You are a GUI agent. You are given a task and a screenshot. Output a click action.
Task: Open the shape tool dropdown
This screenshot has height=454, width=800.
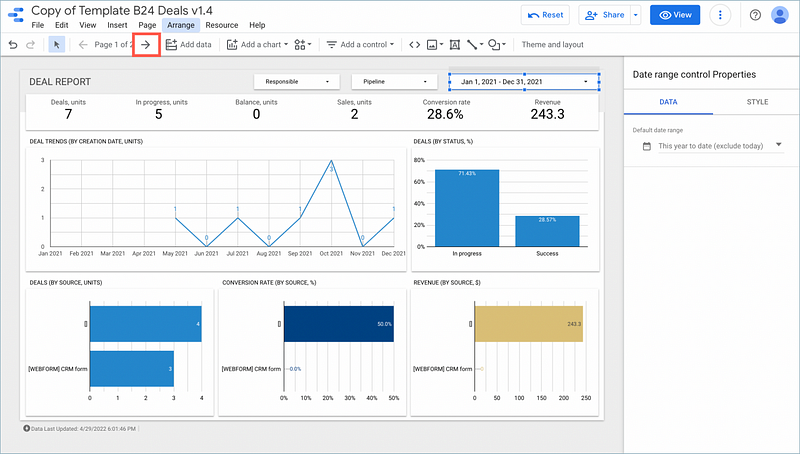click(497, 45)
